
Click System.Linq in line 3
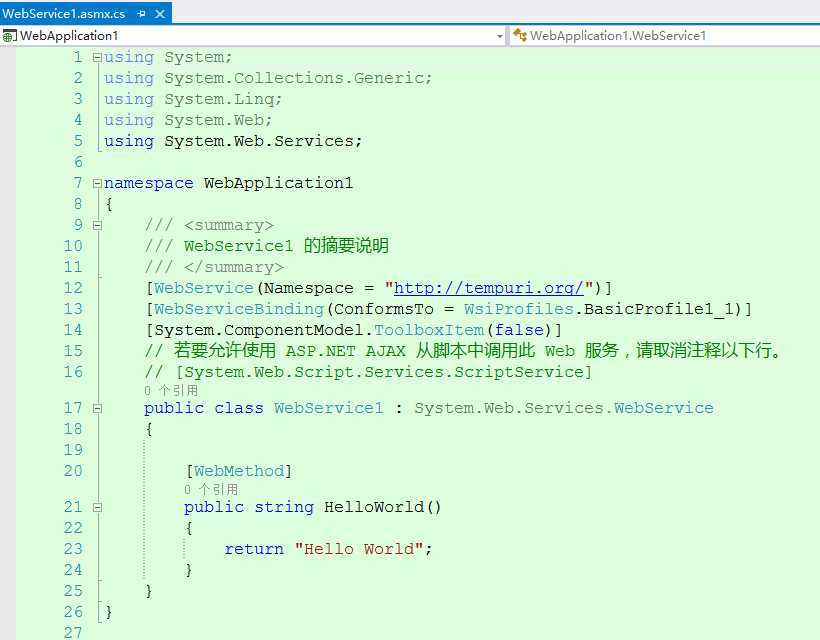pos(219,99)
